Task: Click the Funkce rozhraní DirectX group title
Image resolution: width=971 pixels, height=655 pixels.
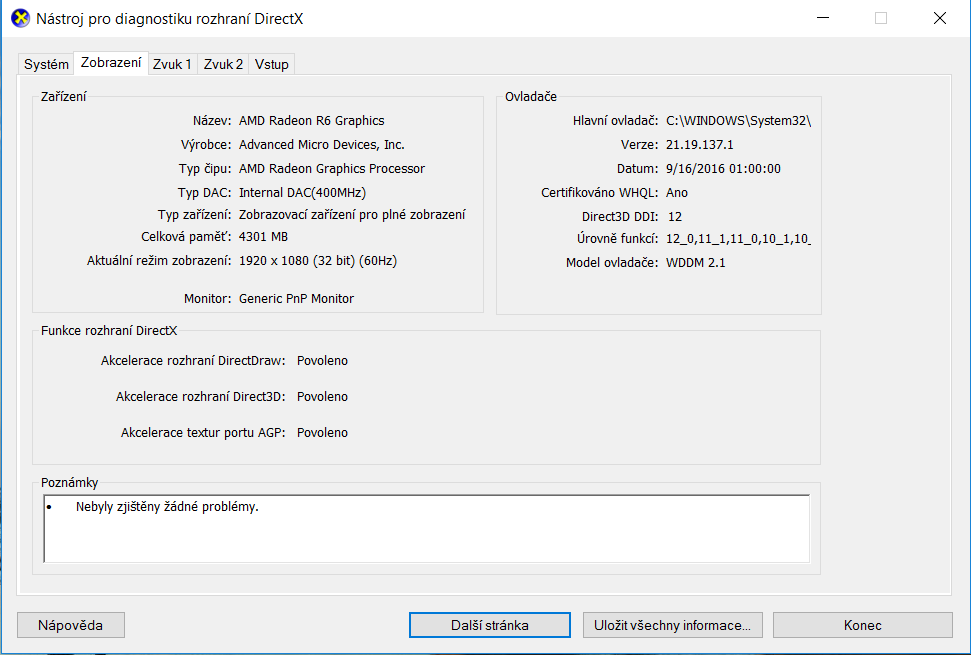Action: coord(109,331)
